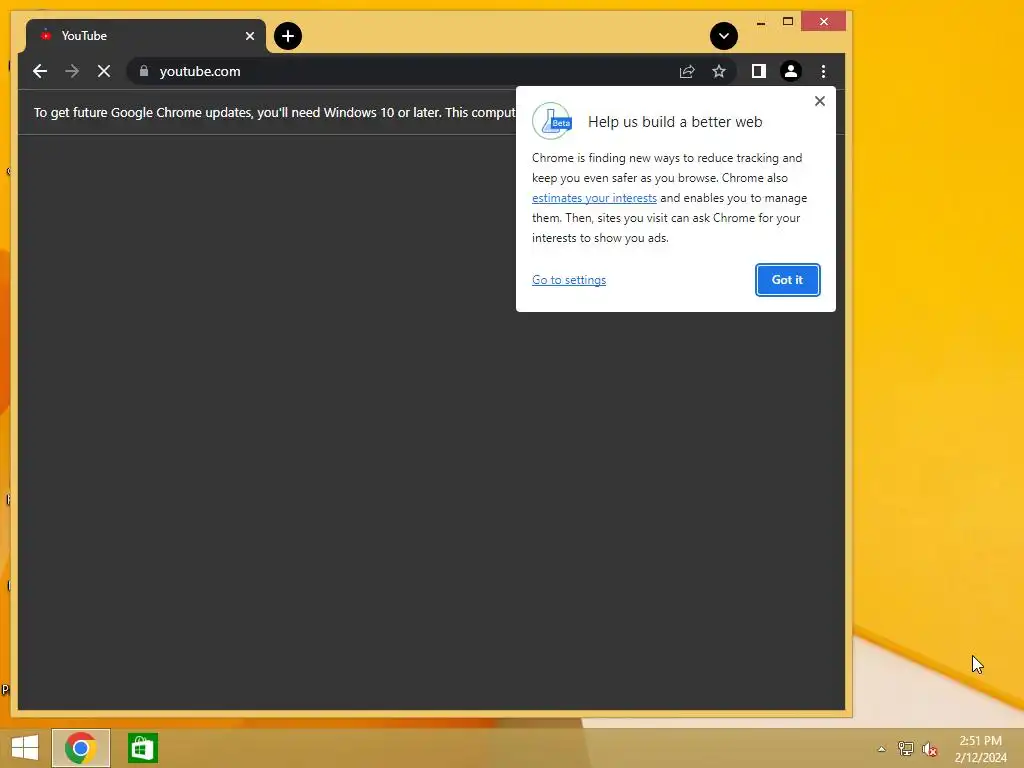Stop loading the page

tap(104, 71)
